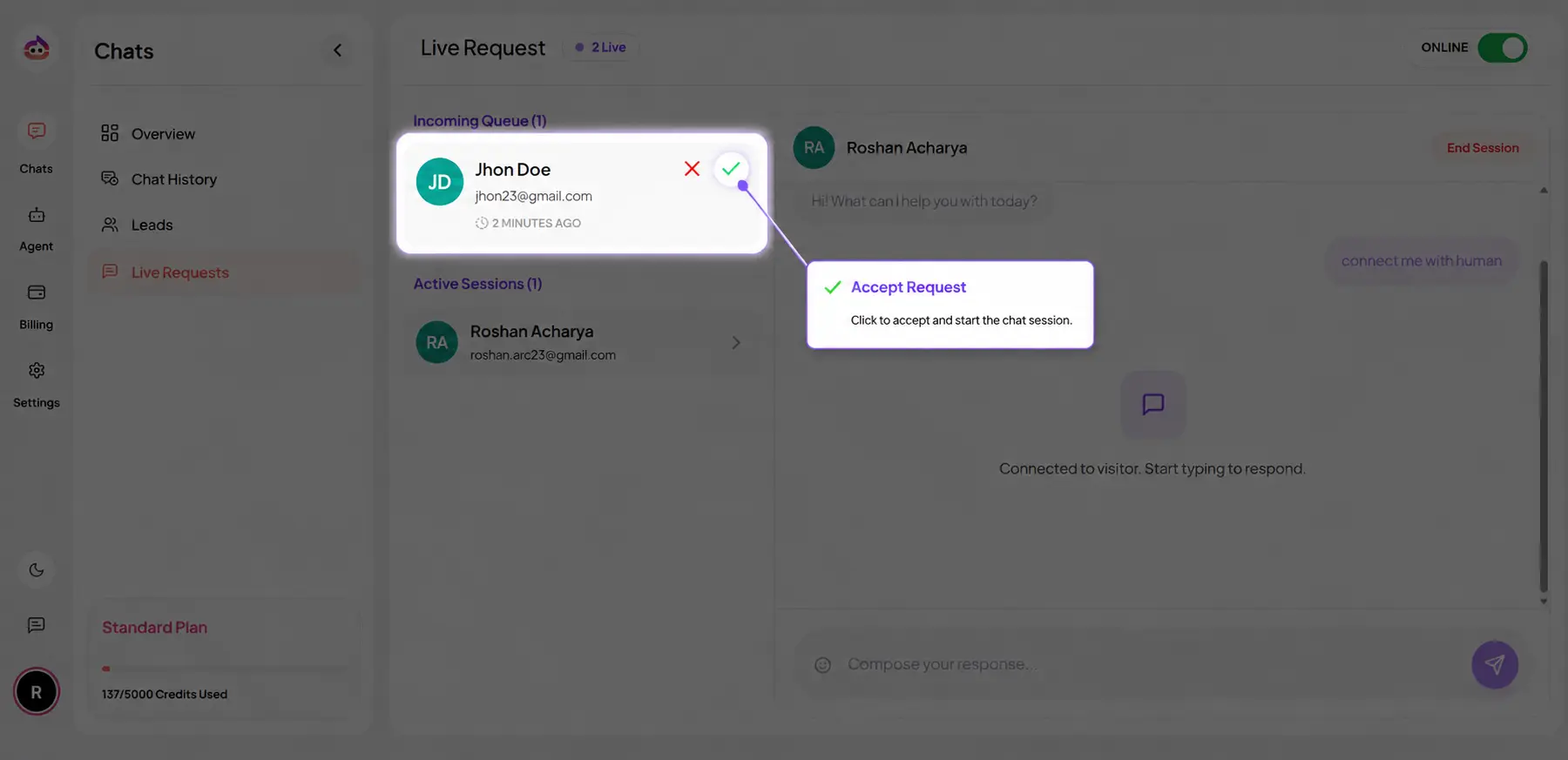Viewport: 1568px width, 760px height.
Task: Click the 2 MINUTES AGO timestamp
Action: click(x=528, y=224)
